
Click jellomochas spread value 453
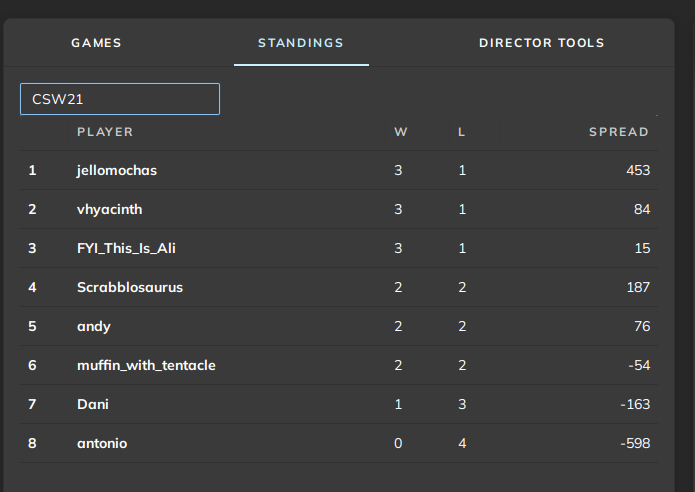coord(638,170)
